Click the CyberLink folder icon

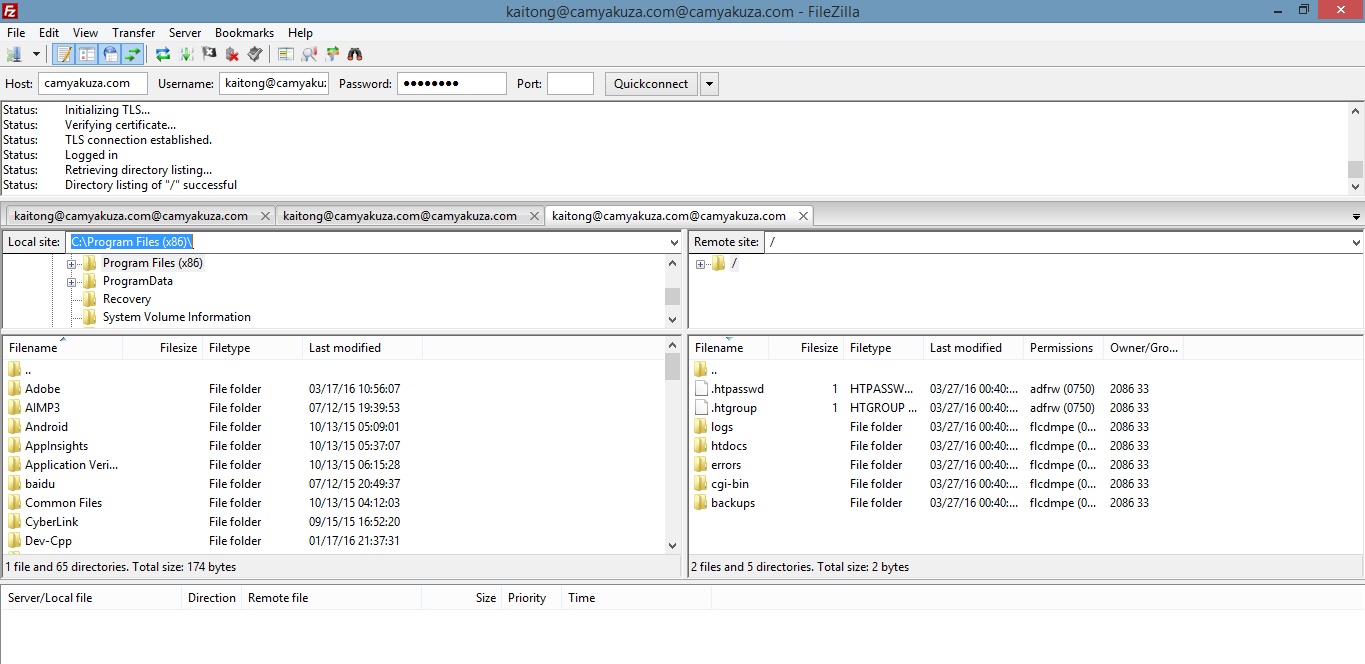14,522
